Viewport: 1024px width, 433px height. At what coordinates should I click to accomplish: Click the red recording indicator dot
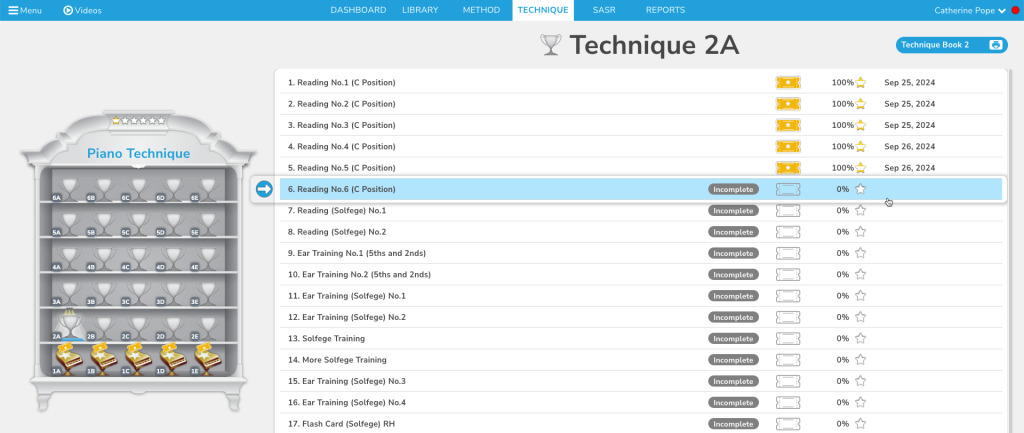pyautogui.click(x=1015, y=11)
